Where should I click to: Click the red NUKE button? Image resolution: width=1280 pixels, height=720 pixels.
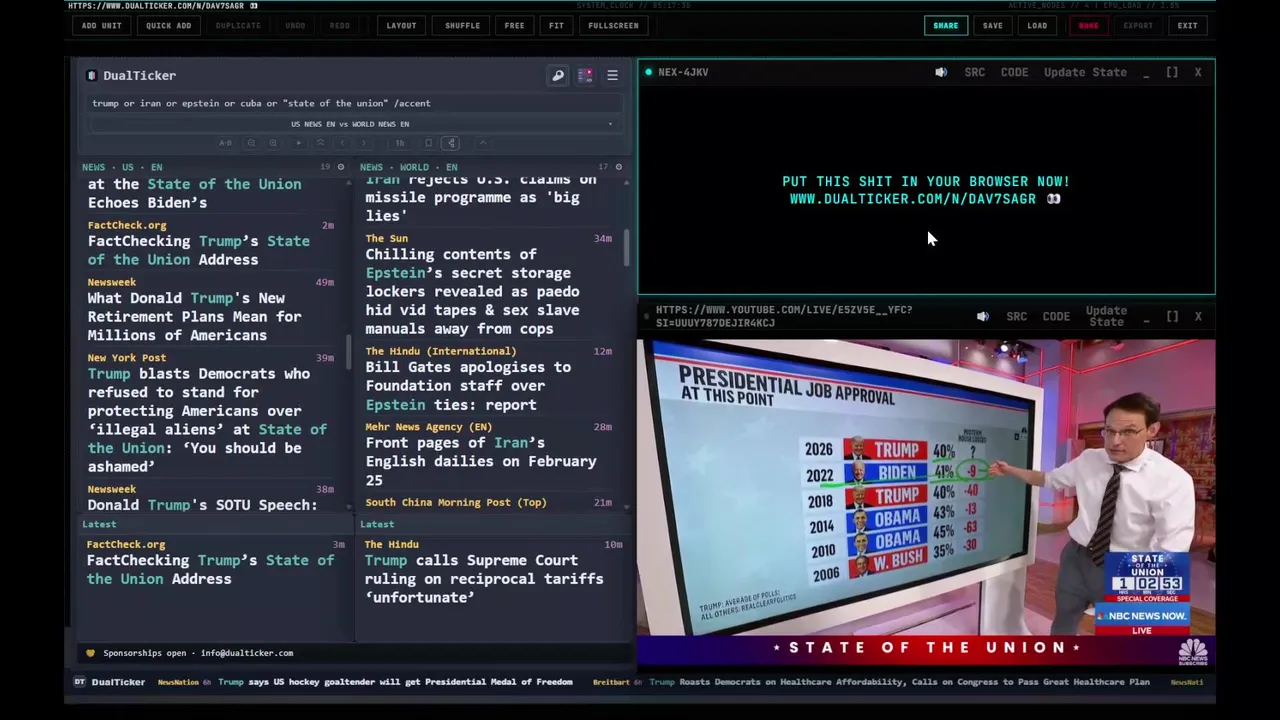[x=1088, y=26]
